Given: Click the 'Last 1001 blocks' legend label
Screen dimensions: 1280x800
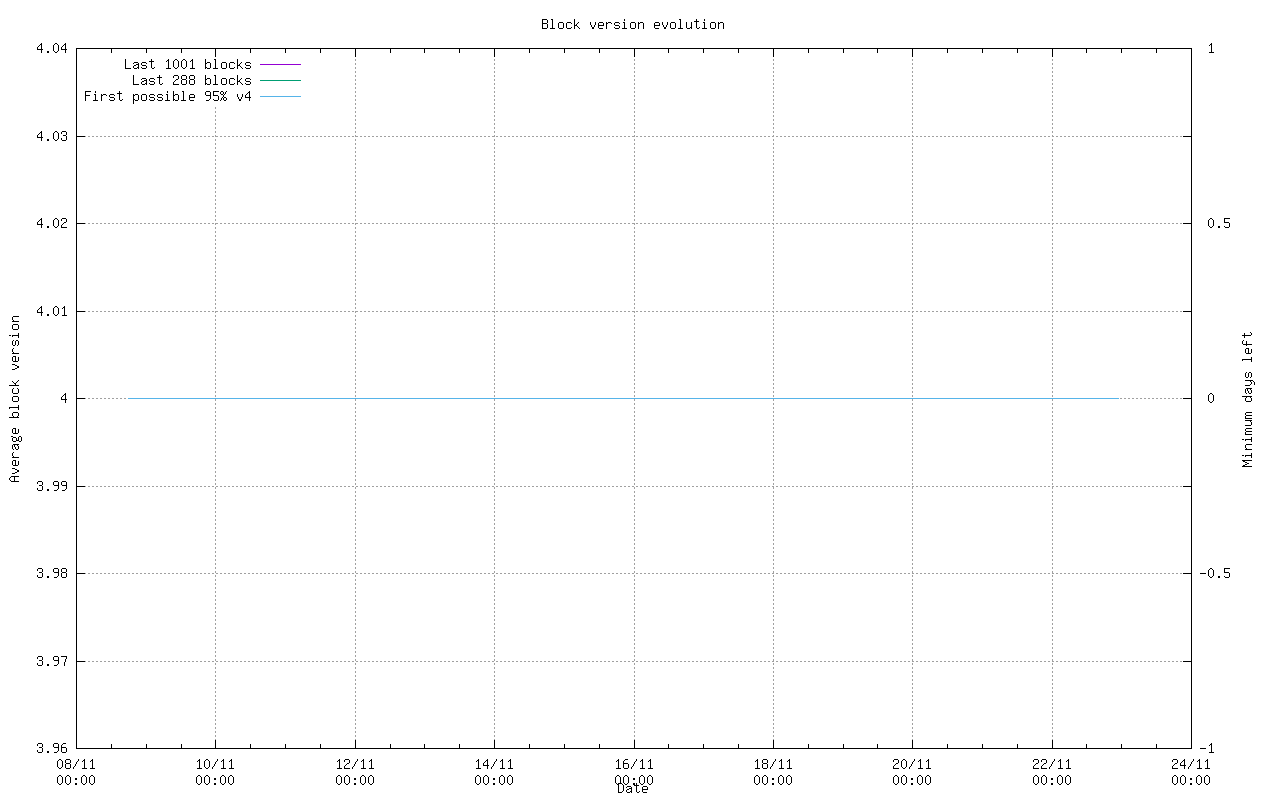Looking at the screenshot, I should coord(187,65).
